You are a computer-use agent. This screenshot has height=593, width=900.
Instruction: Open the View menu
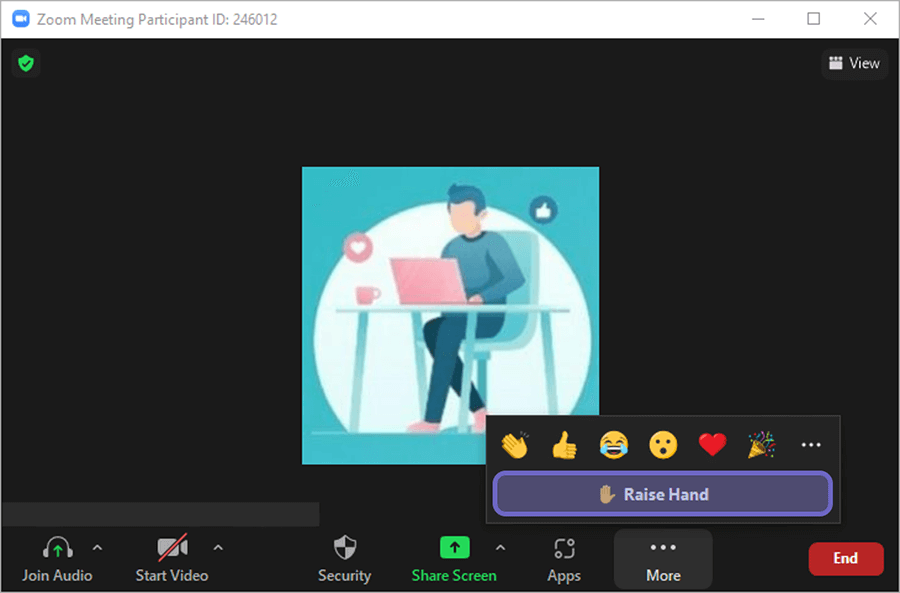[854, 63]
